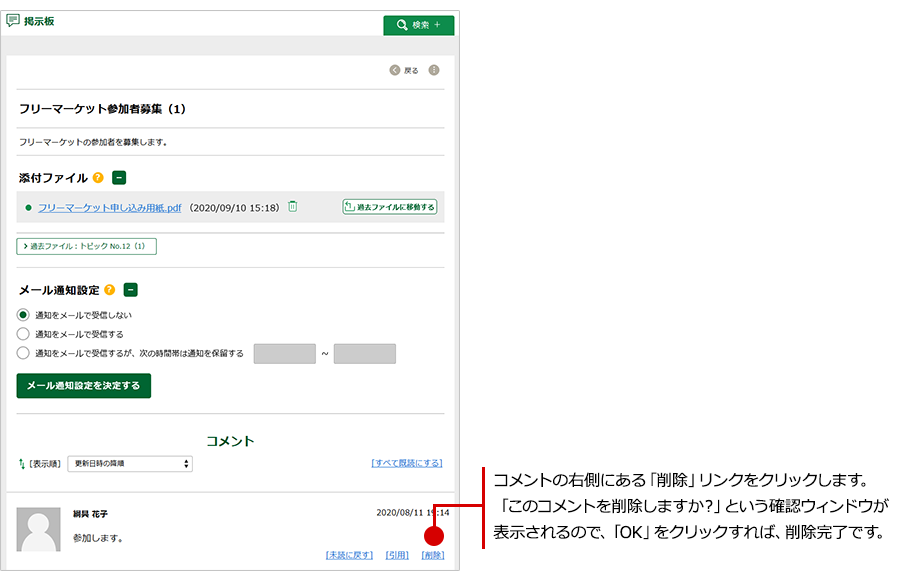
Task: Click the 掲示板 speech bubble icon
Action: (x=13, y=20)
